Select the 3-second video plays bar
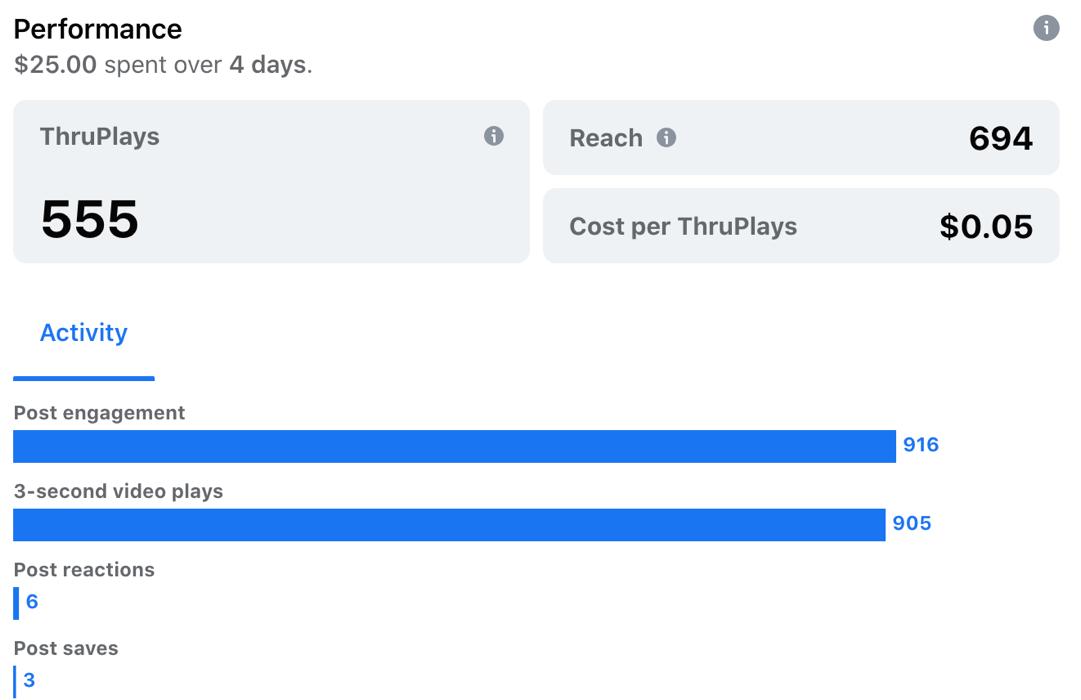 tap(449, 525)
